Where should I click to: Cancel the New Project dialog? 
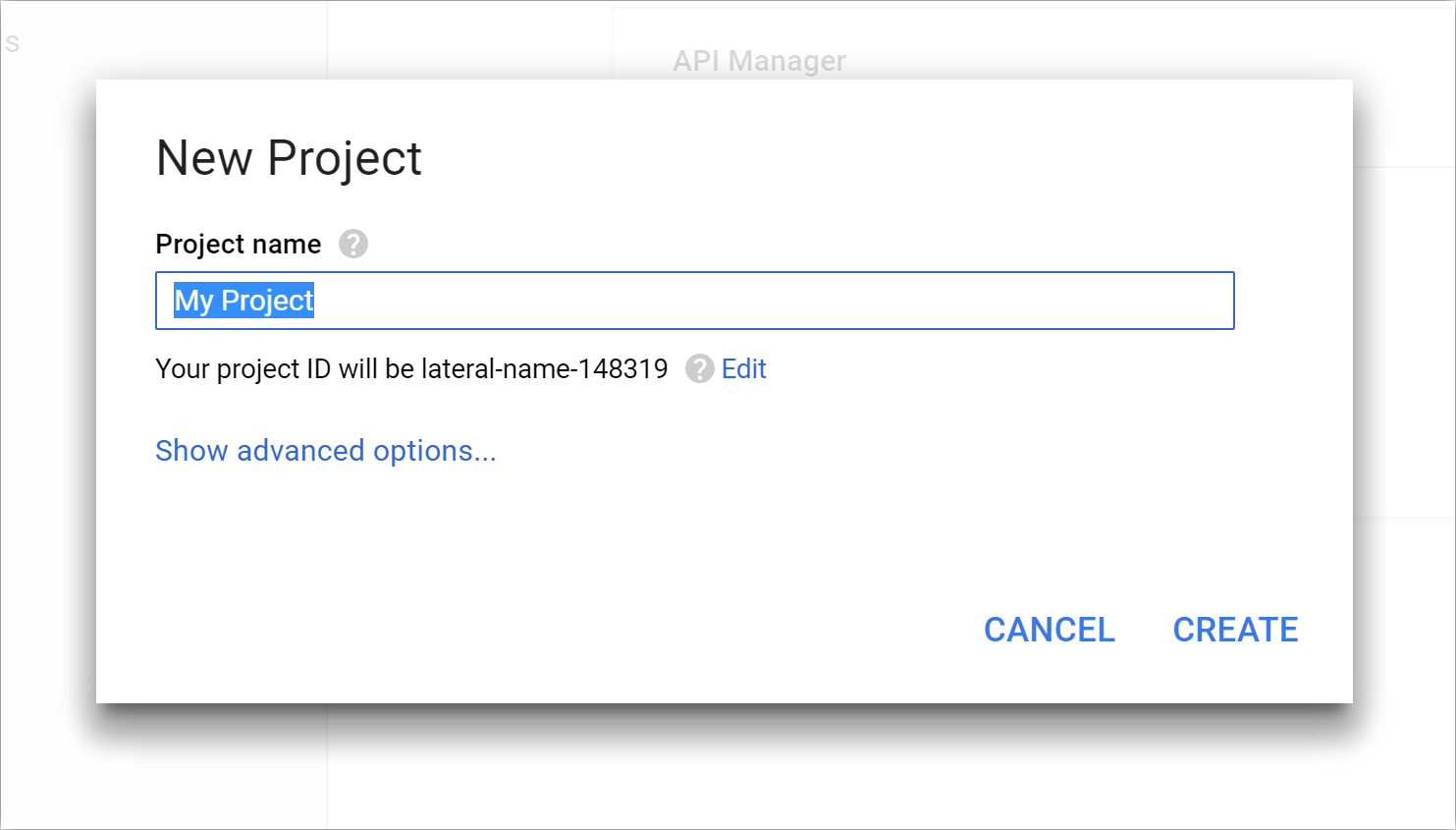tap(1050, 630)
